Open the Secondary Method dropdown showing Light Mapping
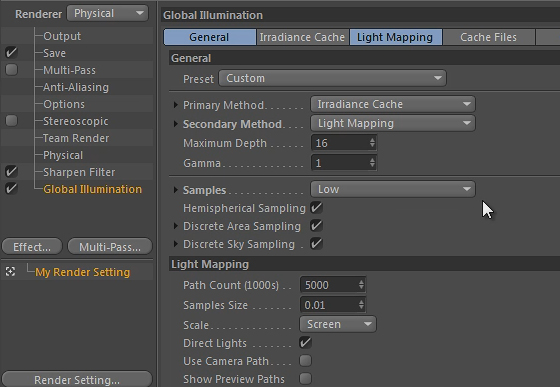Viewport: 560px width, 387px height. pos(392,123)
